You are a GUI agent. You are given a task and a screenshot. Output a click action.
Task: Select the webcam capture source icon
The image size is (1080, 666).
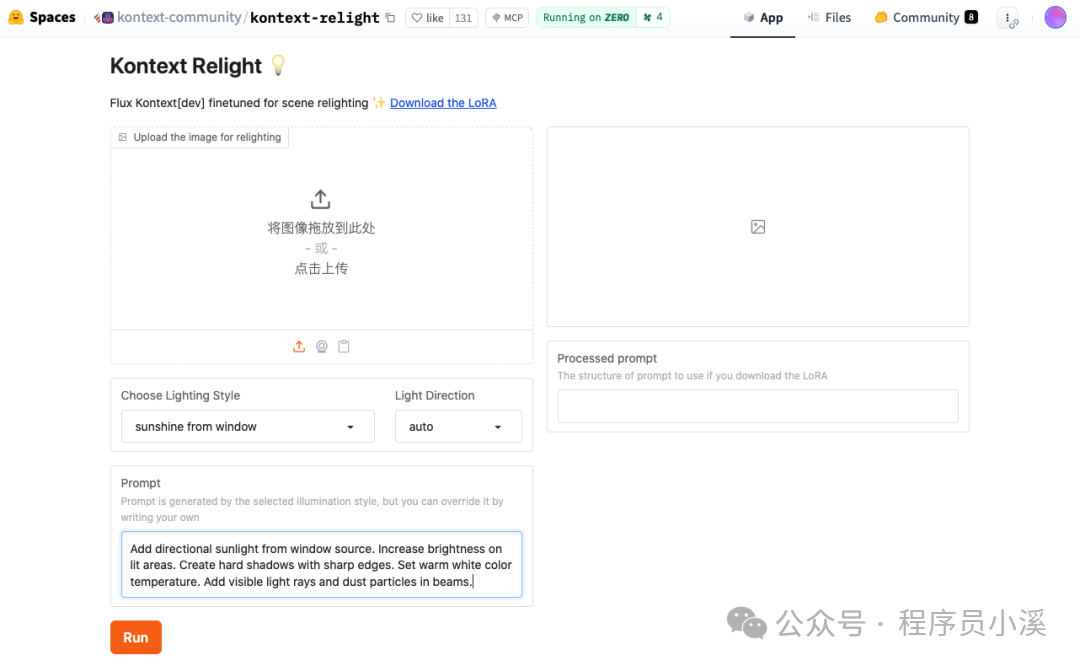tap(322, 347)
